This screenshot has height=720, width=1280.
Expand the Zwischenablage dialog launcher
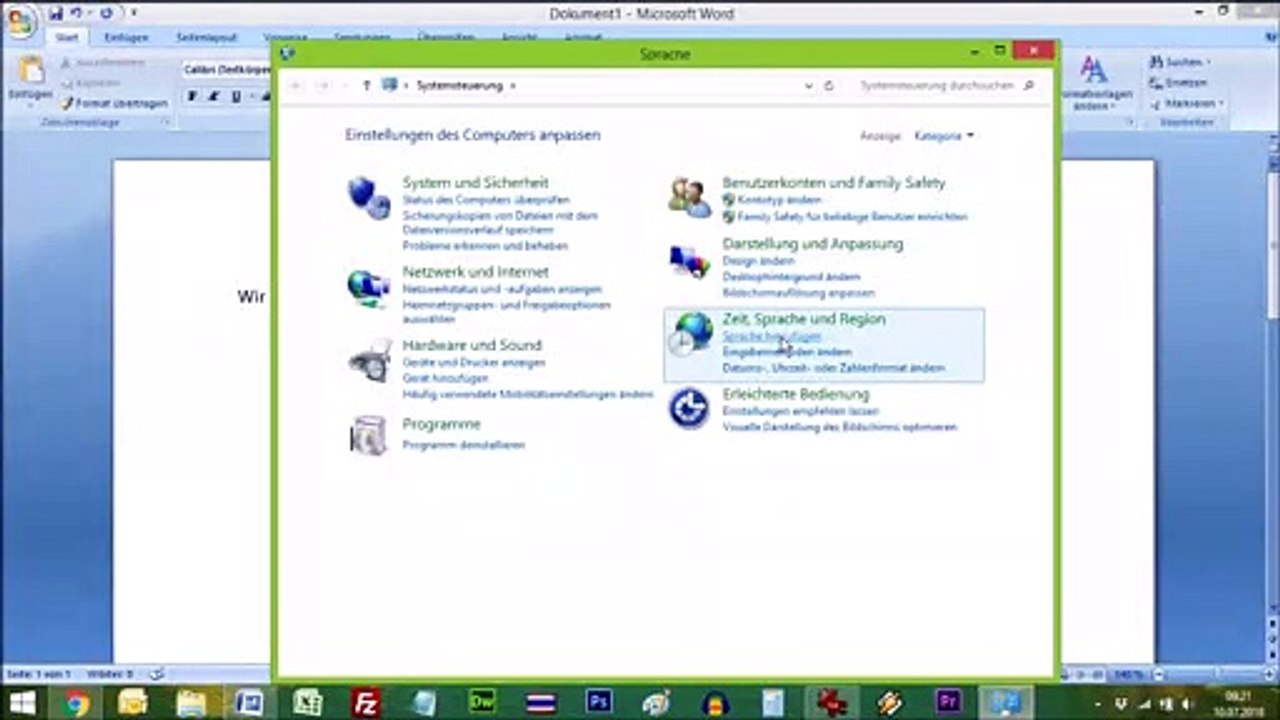click(166, 122)
